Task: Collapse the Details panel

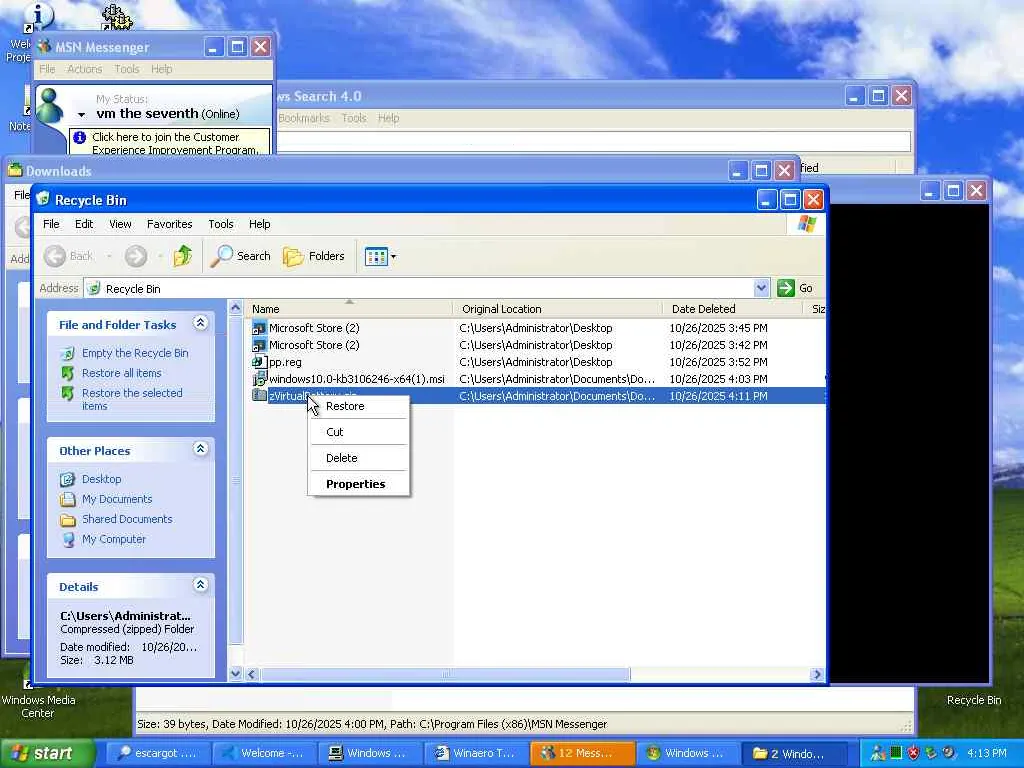Action: (200, 585)
